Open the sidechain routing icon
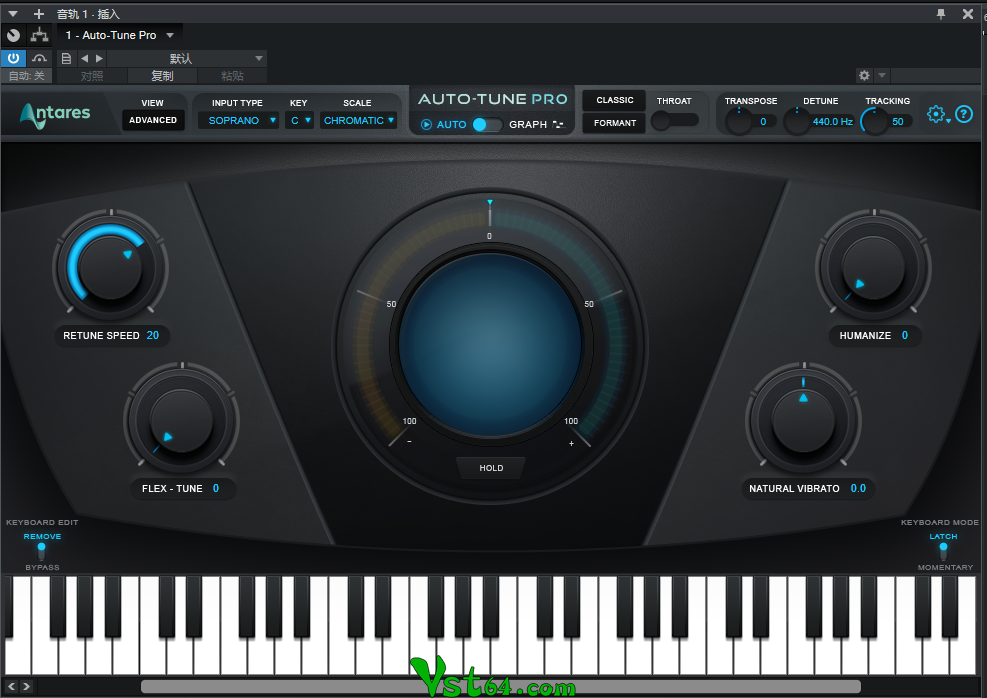 [x=39, y=35]
